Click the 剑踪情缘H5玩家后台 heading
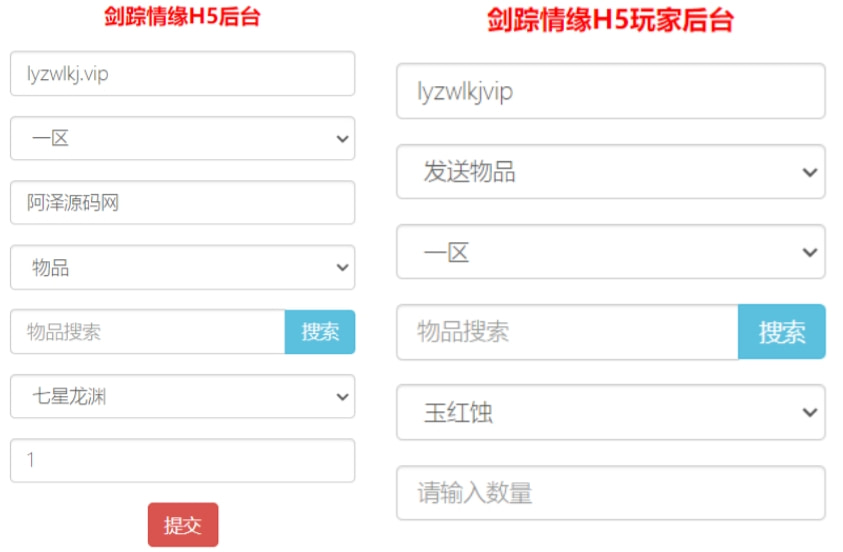Screen dimensions: 843x552 click(x=610, y=21)
